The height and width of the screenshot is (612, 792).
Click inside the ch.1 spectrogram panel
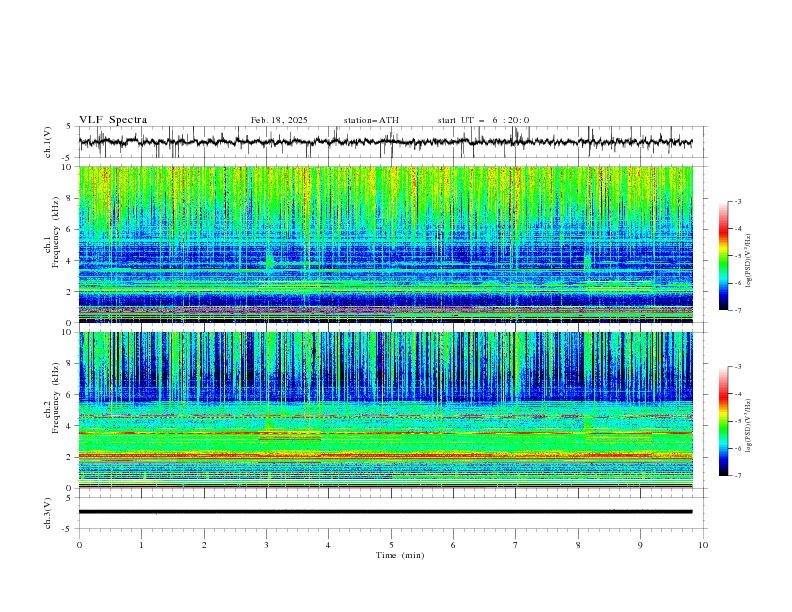[x=386, y=244]
